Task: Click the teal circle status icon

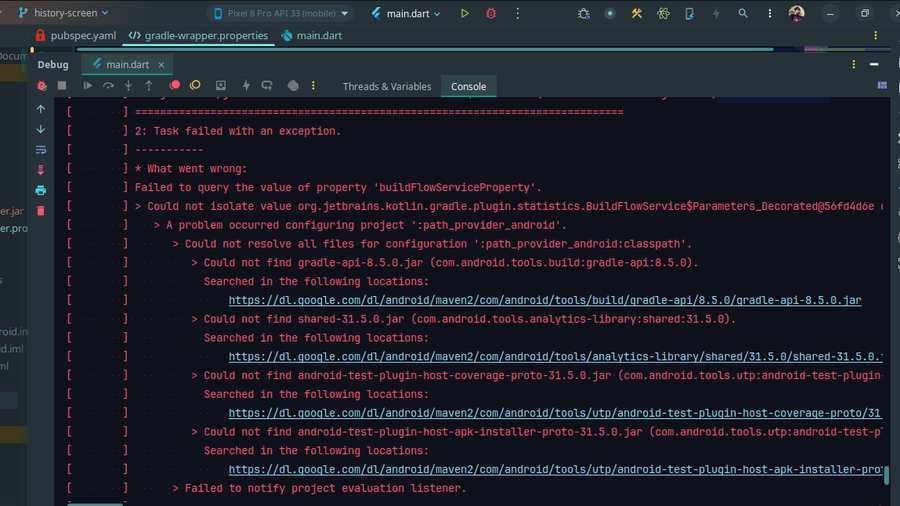Action: pos(610,13)
